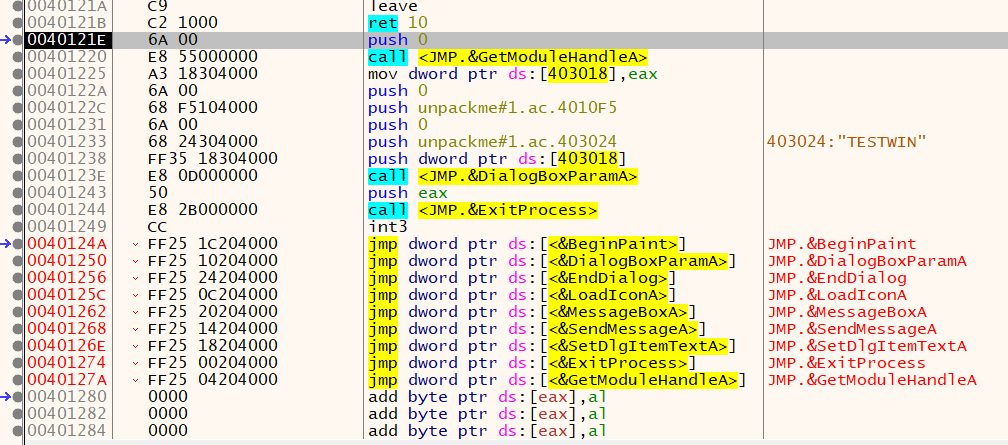This screenshot has height=445, width=1008.
Task: Click the jmp to <&MessageBoxA> instruction
Action: point(533,312)
